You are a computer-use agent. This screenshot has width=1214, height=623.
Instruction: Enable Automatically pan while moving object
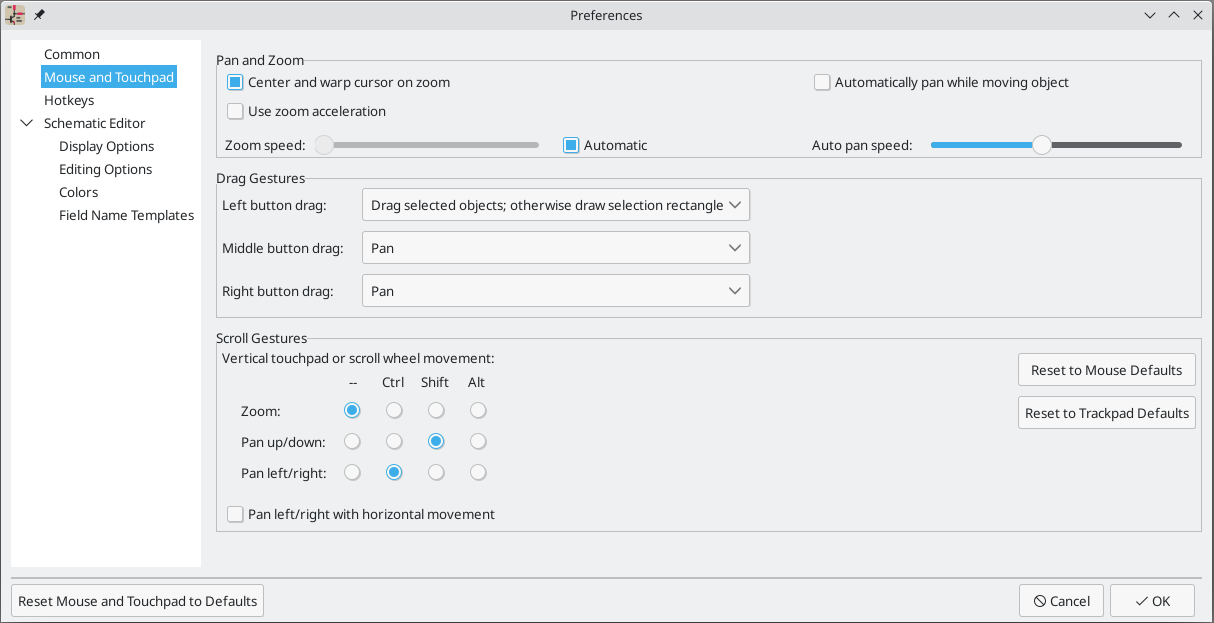click(822, 82)
